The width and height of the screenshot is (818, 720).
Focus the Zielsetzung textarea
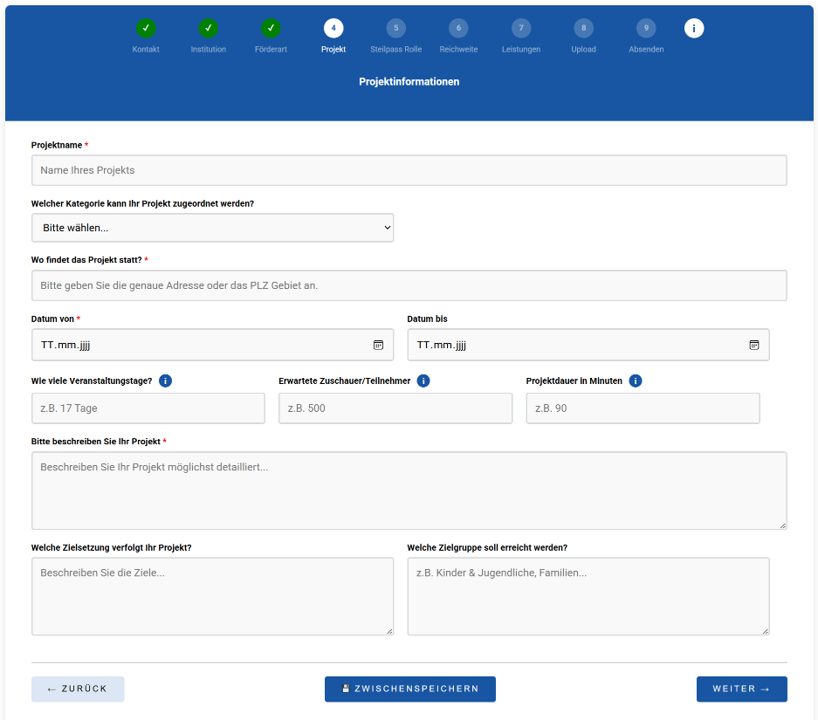pyautogui.click(x=212, y=596)
